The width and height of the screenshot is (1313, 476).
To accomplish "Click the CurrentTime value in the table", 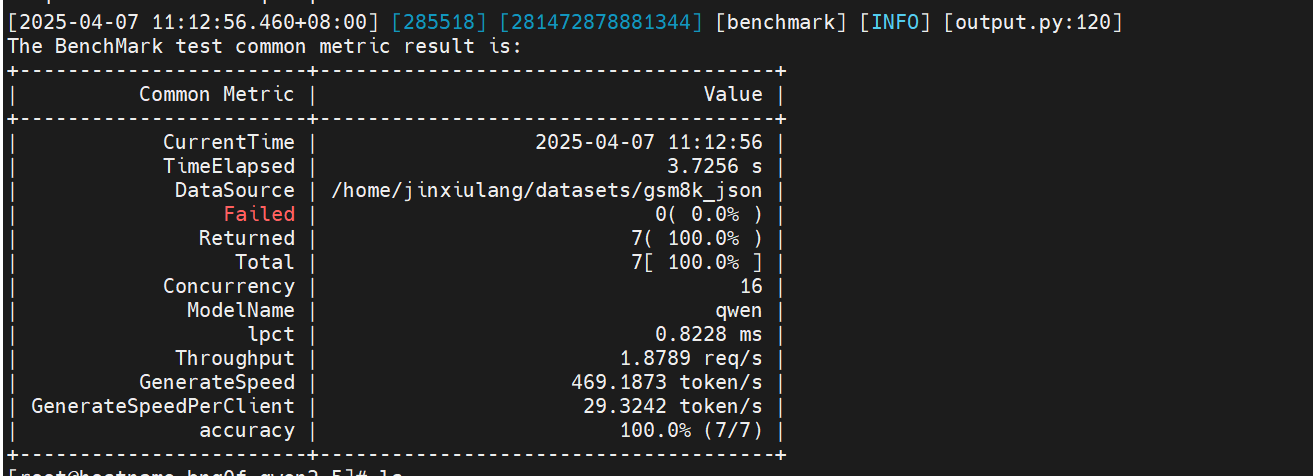I will (648, 142).
